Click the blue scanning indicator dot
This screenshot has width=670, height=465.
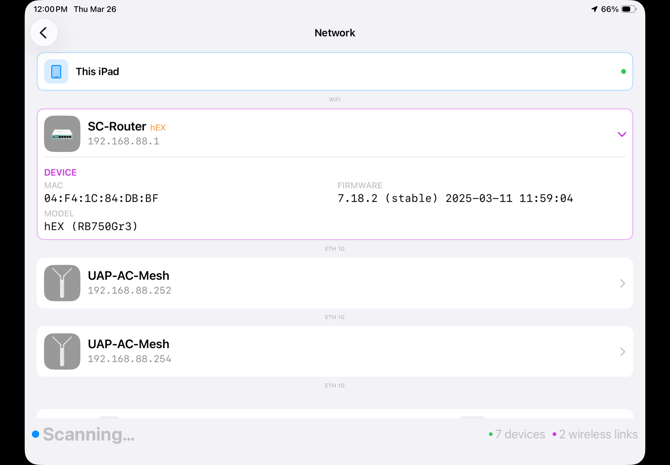(35, 434)
